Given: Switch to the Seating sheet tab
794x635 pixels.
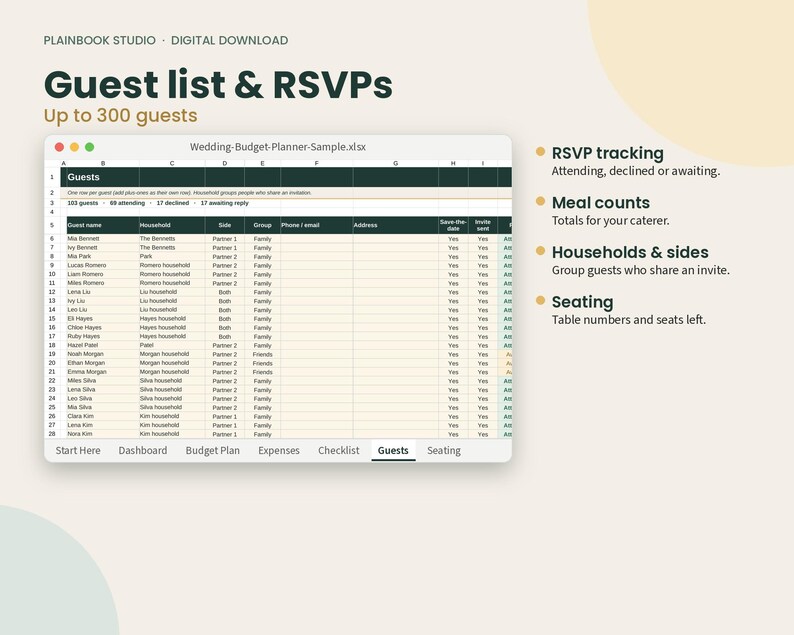Looking at the screenshot, I should 444,450.
